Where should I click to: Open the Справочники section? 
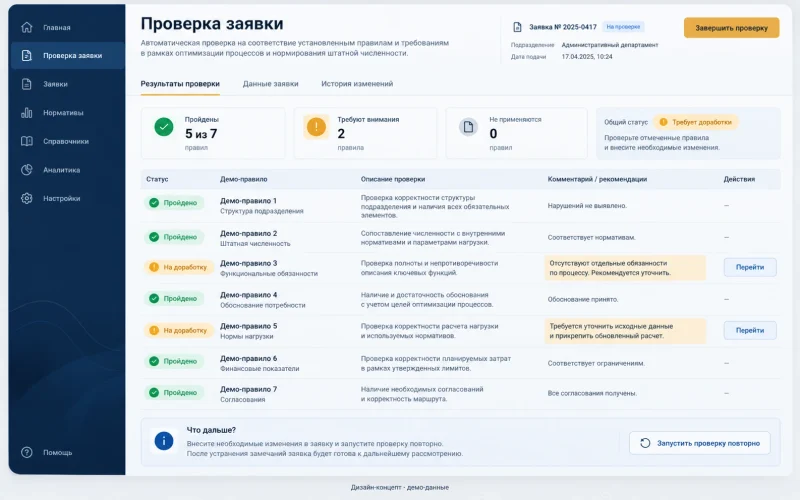point(66,141)
